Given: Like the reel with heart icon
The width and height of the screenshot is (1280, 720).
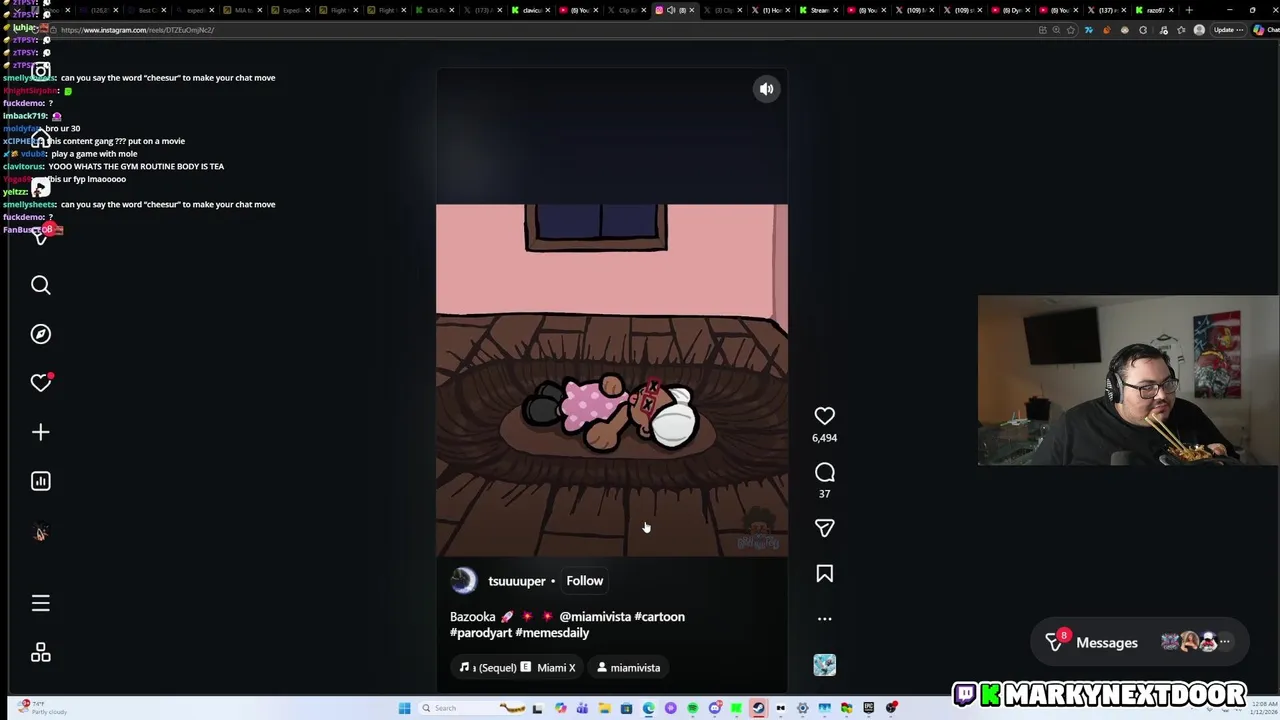Looking at the screenshot, I should coord(824,416).
